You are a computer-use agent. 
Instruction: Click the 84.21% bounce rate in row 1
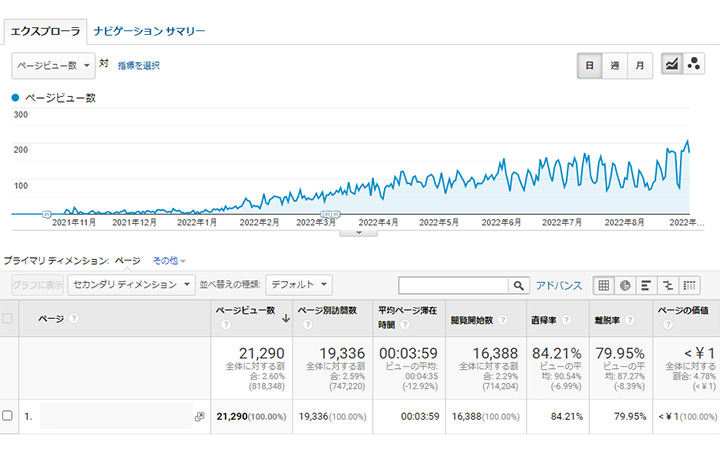tap(567, 416)
